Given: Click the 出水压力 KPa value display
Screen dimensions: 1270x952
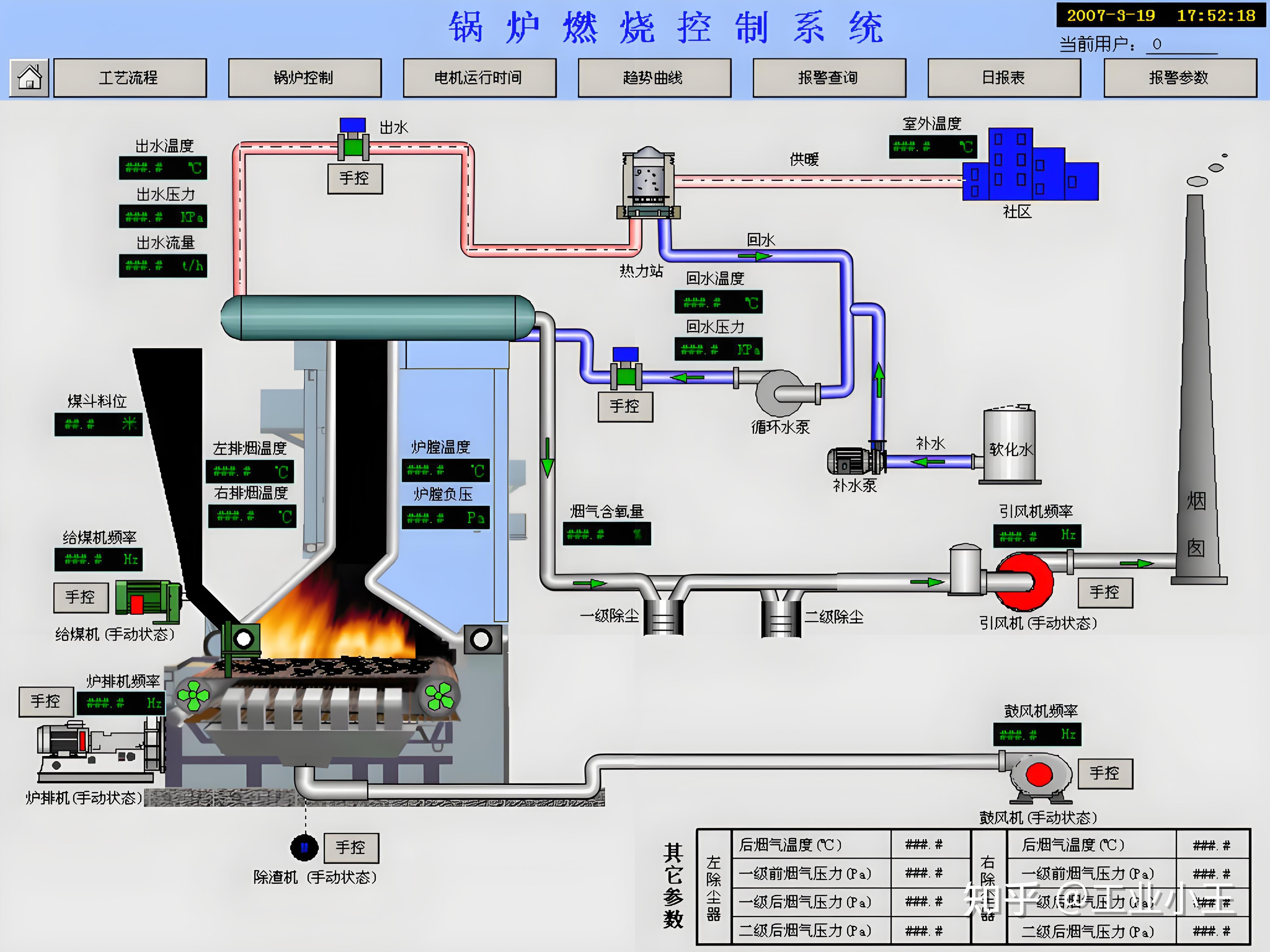Looking at the screenshot, I should 163,217.
